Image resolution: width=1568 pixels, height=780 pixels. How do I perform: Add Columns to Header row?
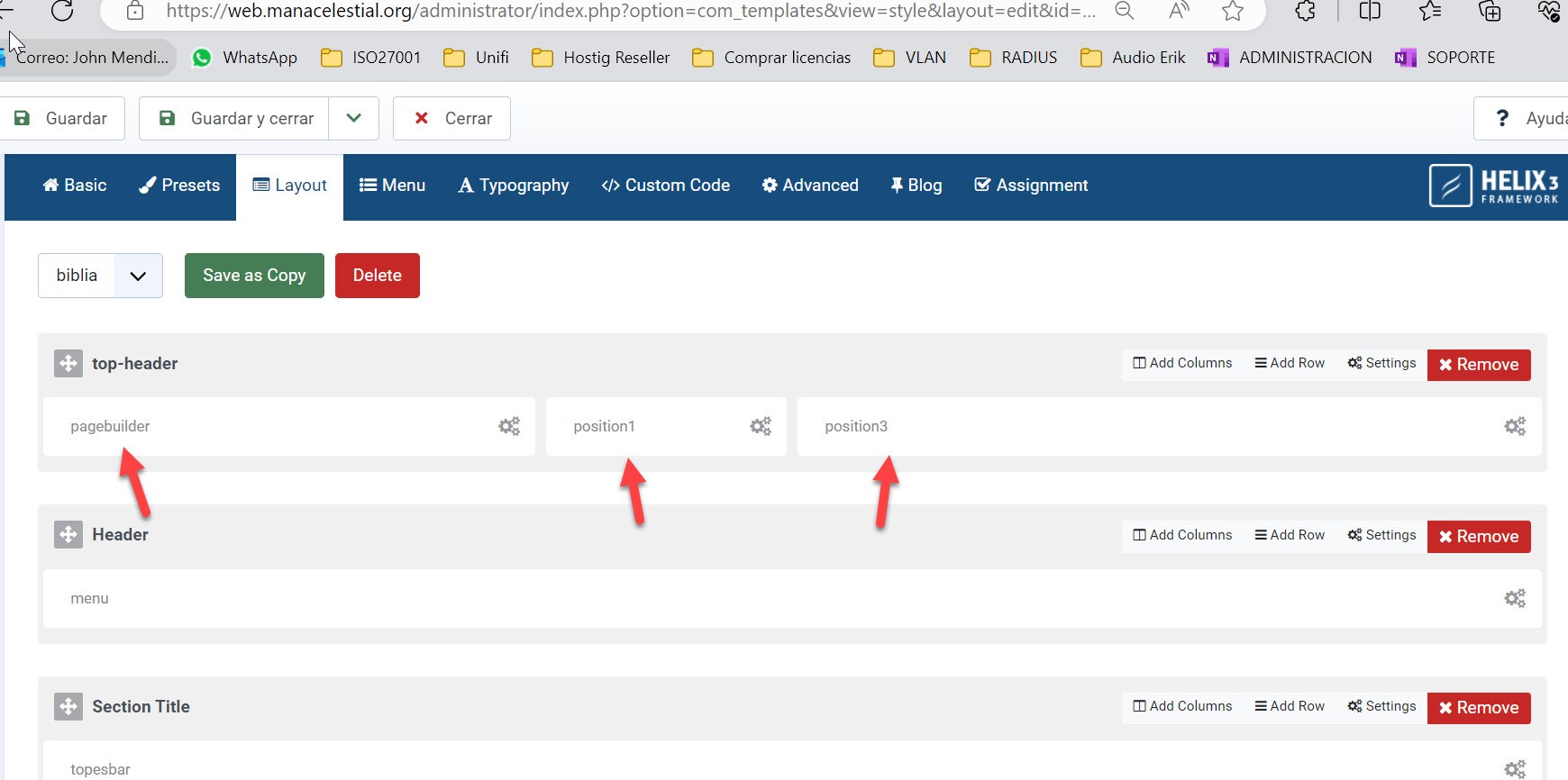1182,535
